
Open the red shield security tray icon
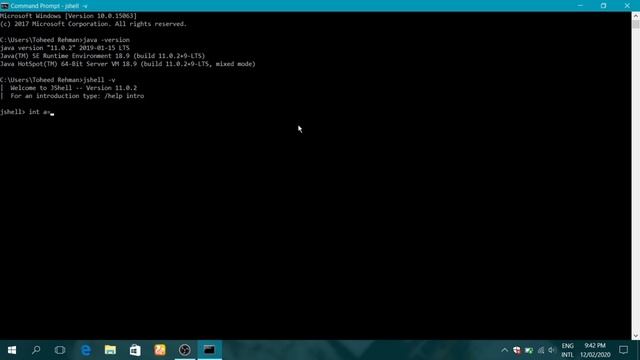click(x=517, y=350)
